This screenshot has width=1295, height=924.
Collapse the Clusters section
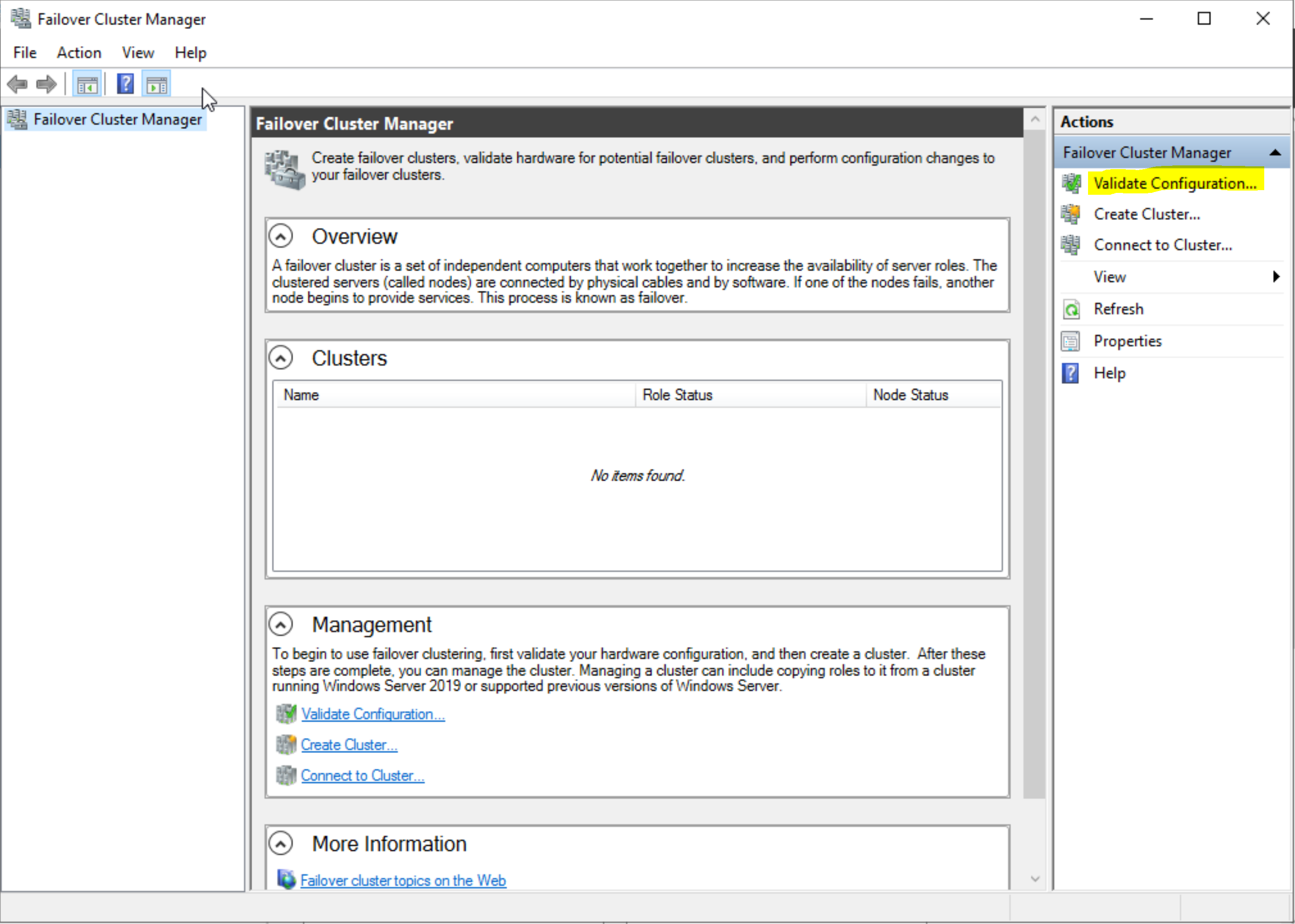tap(281, 358)
